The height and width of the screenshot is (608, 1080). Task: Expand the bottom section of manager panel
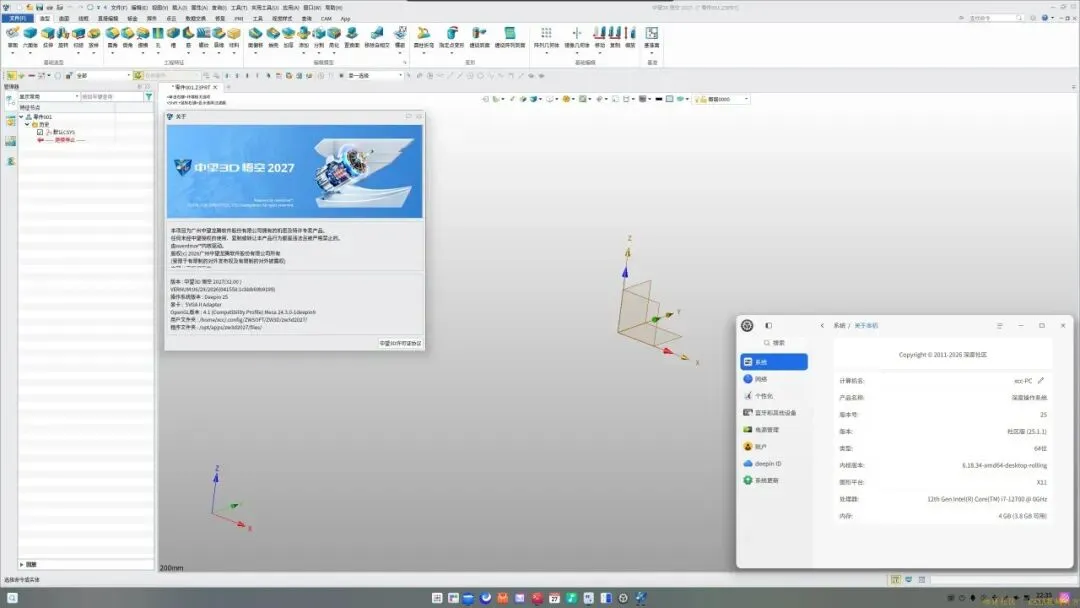coord(21,565)
